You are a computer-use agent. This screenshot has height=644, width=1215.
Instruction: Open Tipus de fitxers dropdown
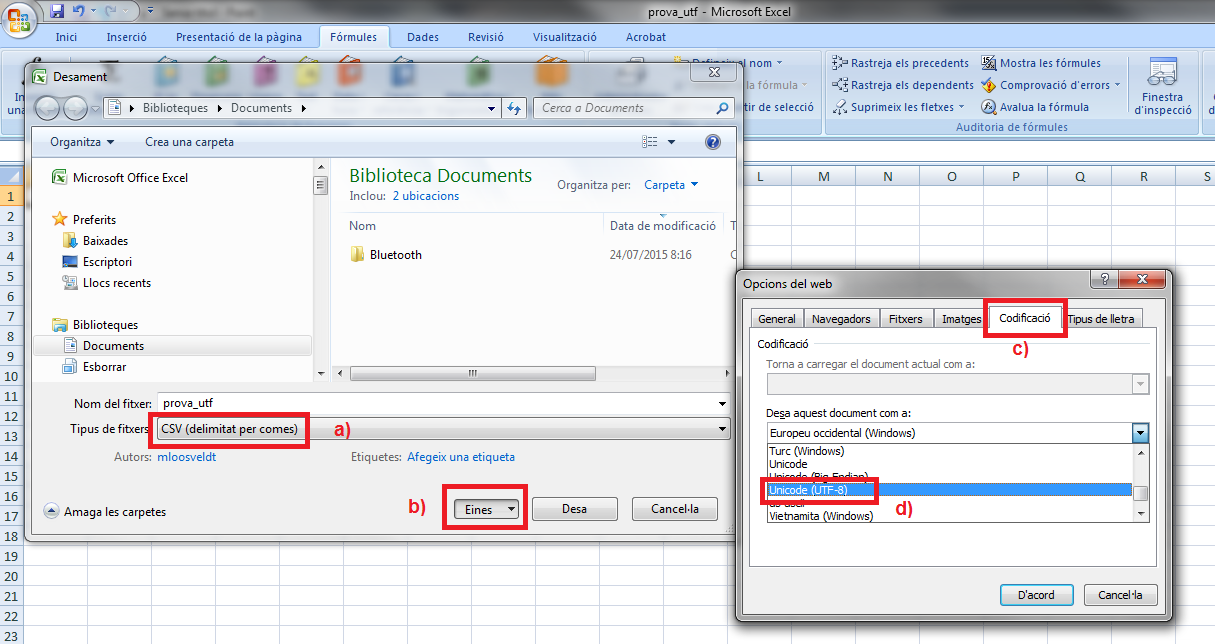coord(442,429)
